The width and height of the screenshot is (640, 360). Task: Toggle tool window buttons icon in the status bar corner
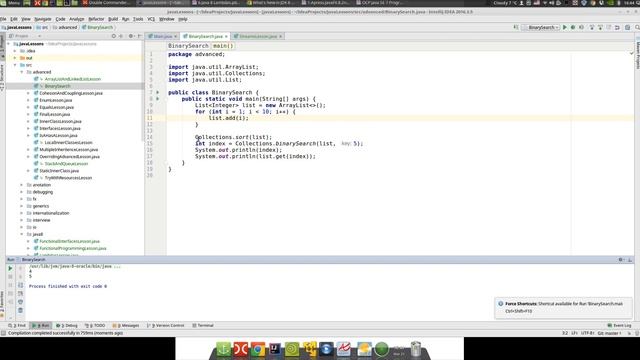3,333
